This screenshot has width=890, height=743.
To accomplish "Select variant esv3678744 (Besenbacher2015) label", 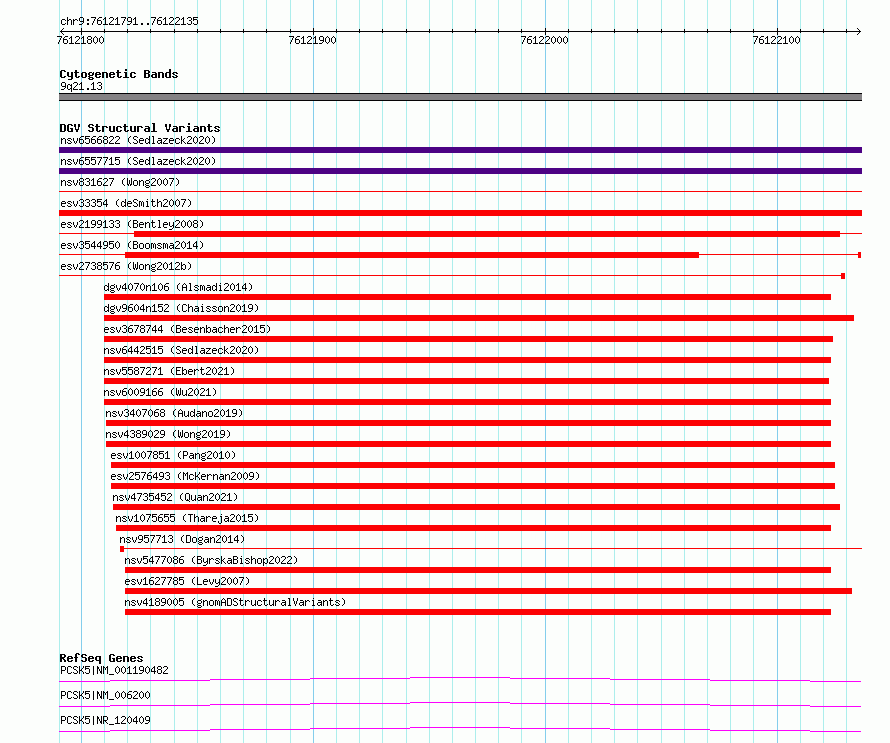I will tap(187, 329).
